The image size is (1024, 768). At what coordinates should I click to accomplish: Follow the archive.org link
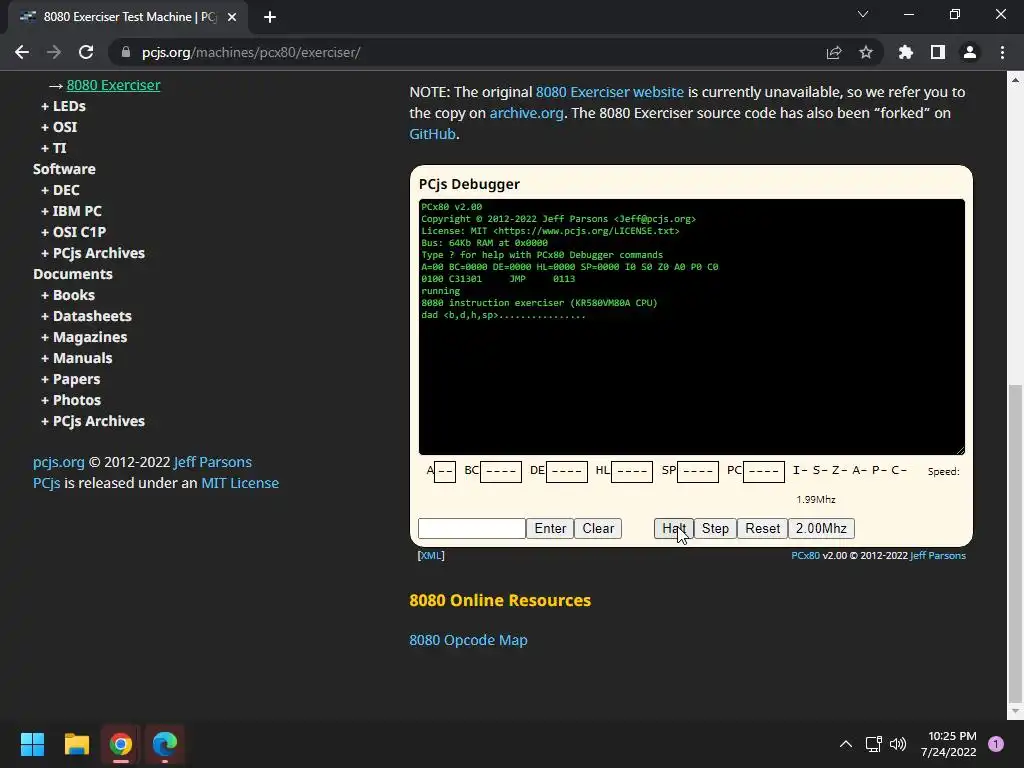click(x=526, y=113)
